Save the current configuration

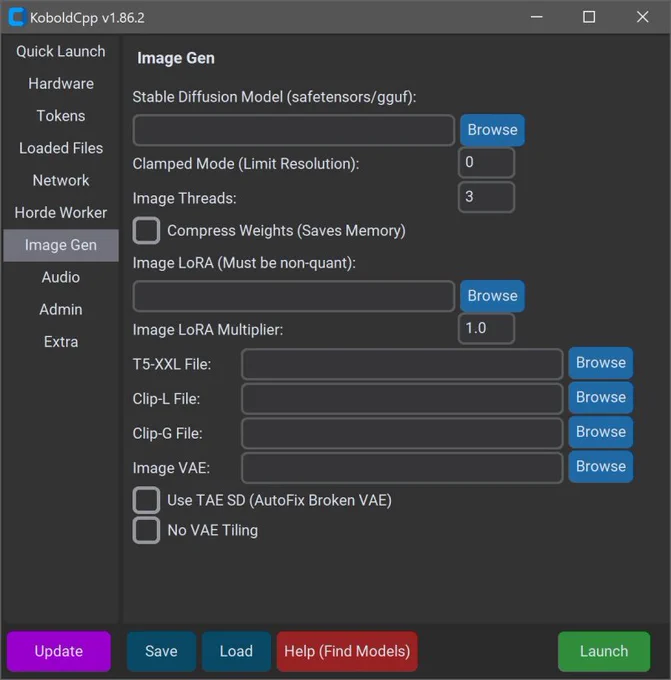pyautogui.click(x=161, y=651)
